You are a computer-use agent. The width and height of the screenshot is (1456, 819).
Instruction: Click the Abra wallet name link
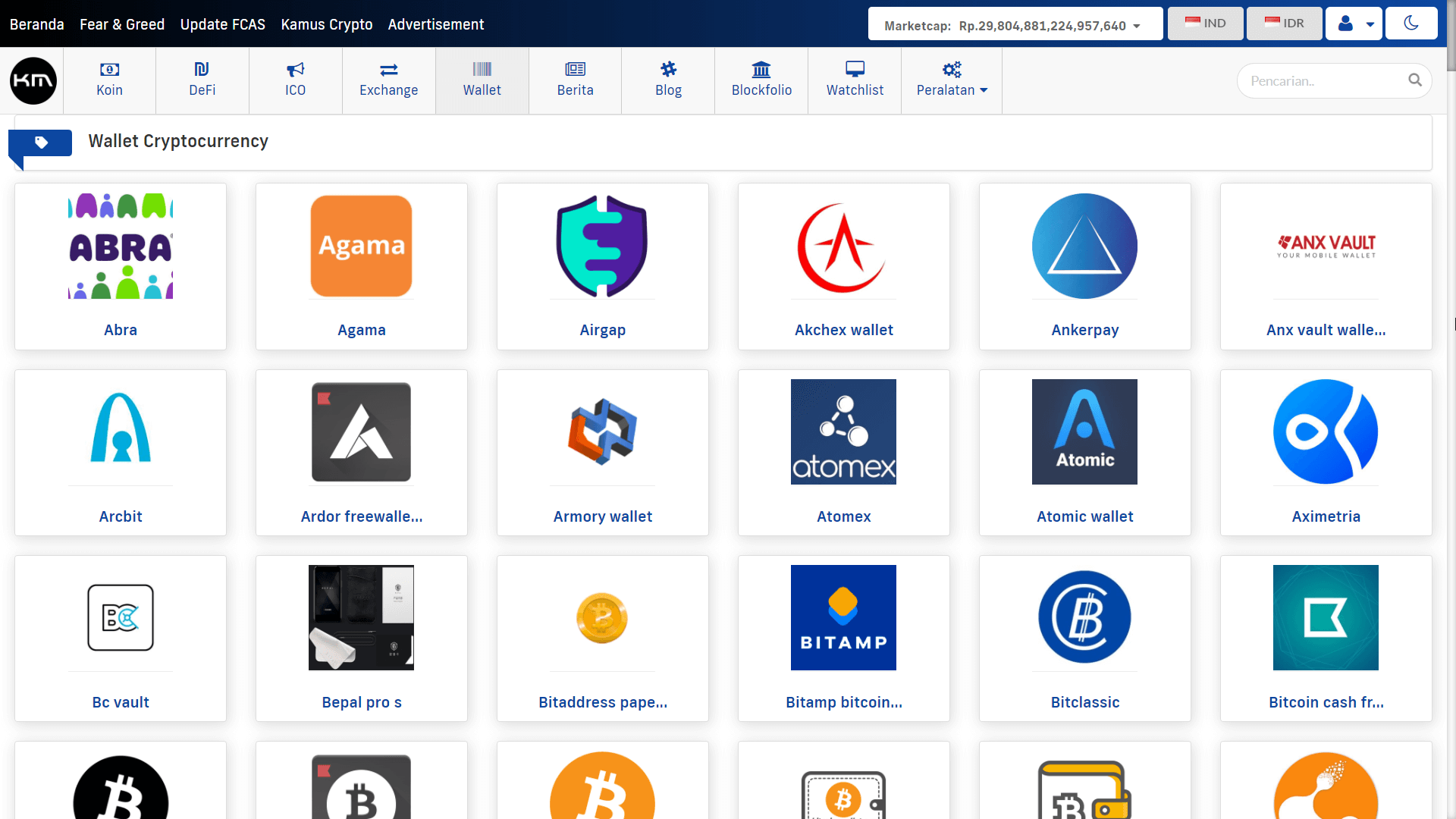click(121, 330)
